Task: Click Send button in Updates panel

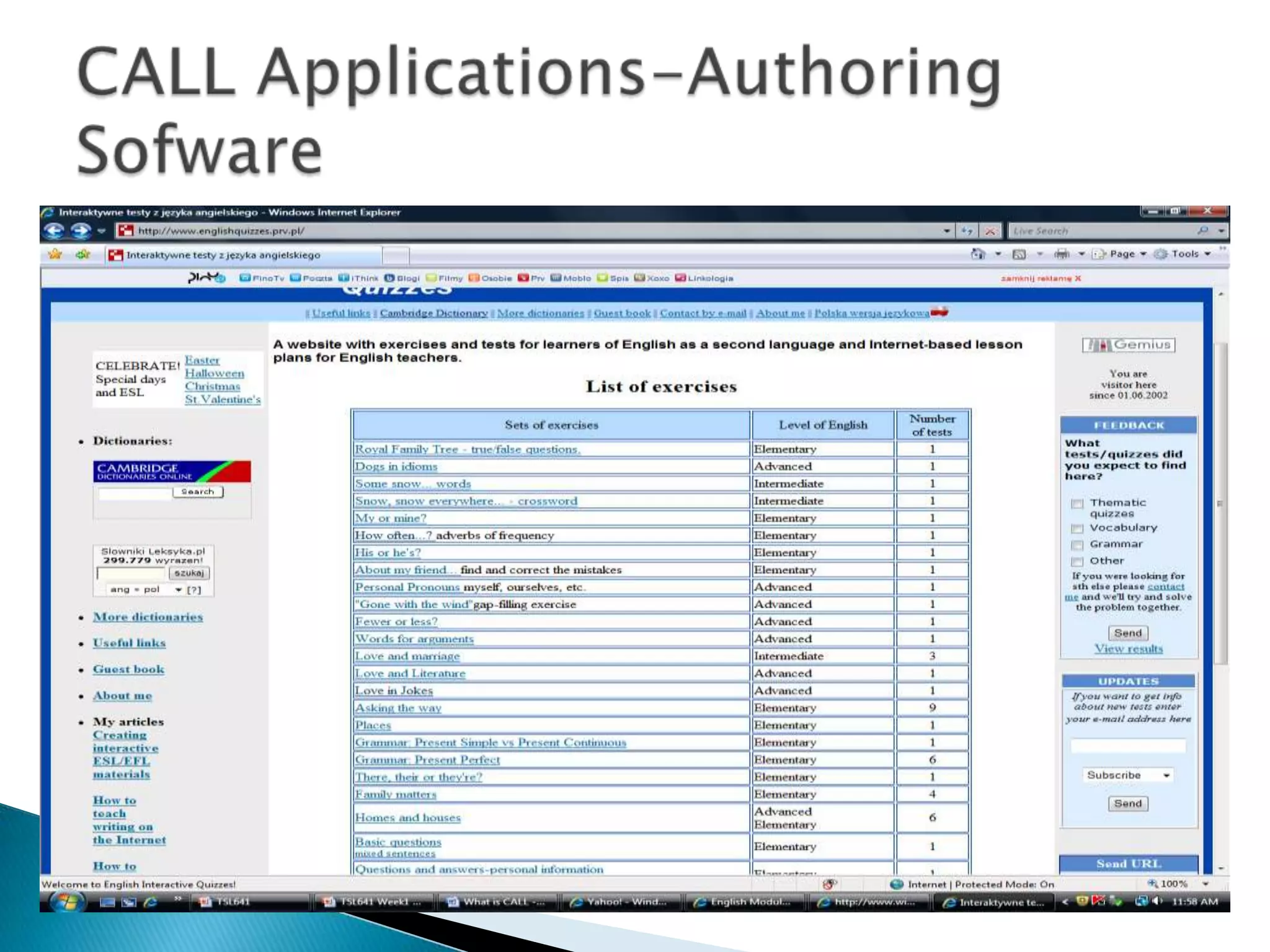Action: [1128, 803]
